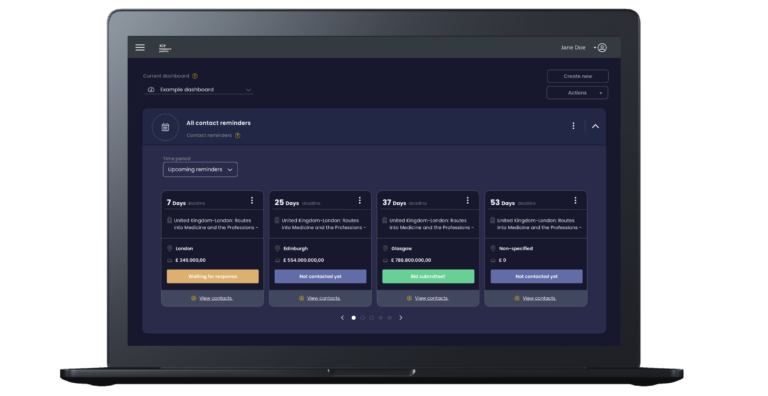Click green Bid submitted status button
Viewport: 768px width, 396px height.
coord(428,276)
